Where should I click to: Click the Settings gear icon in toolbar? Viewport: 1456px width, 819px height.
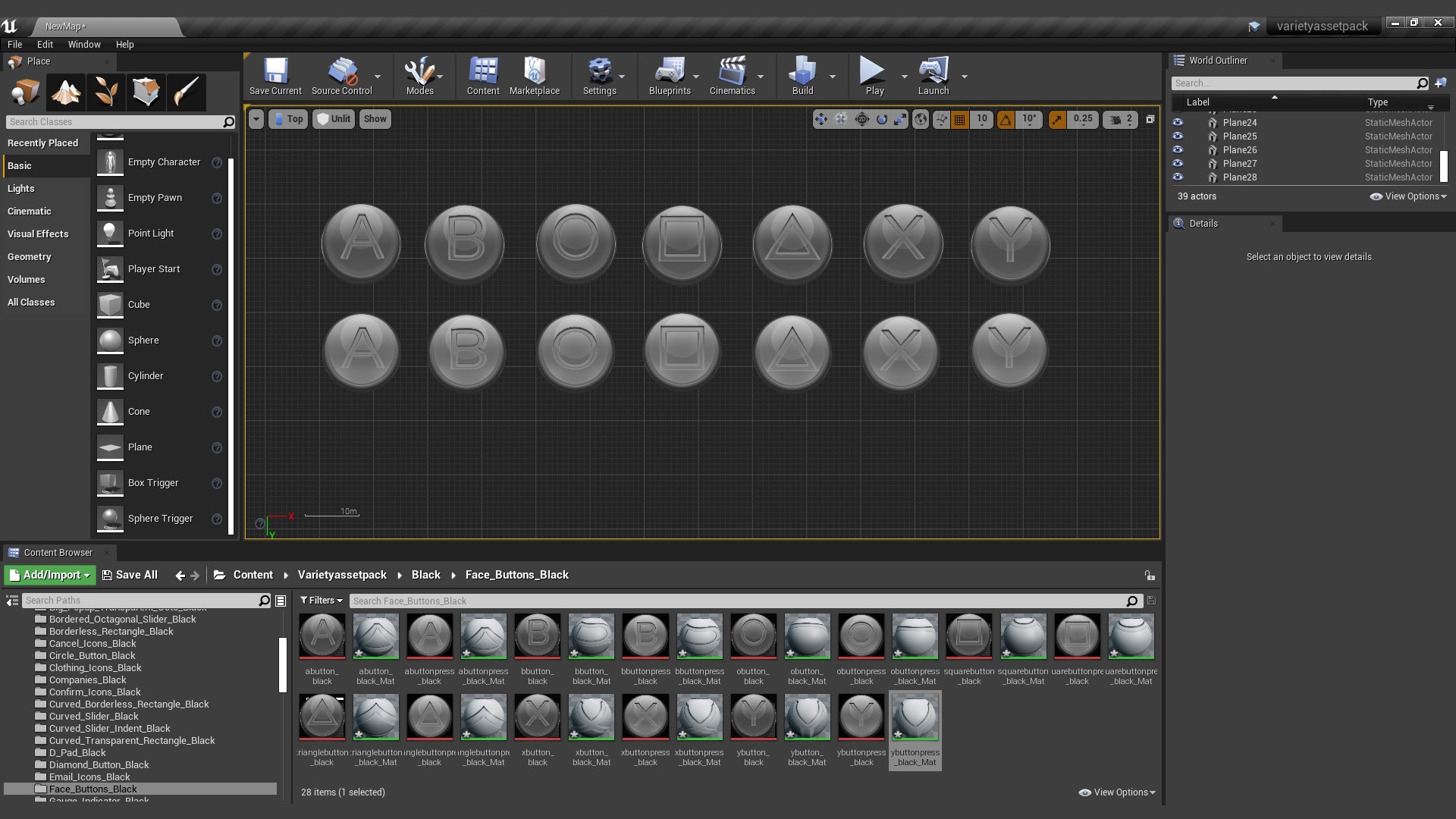click(599, 76)
